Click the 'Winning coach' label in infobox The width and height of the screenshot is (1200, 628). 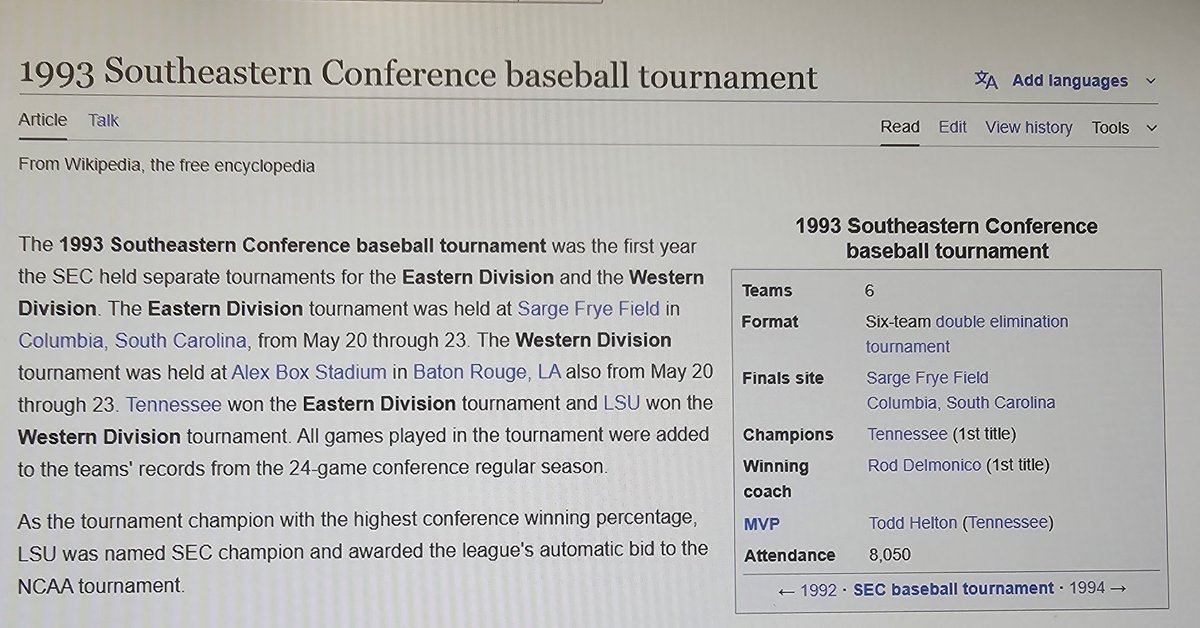776,478
